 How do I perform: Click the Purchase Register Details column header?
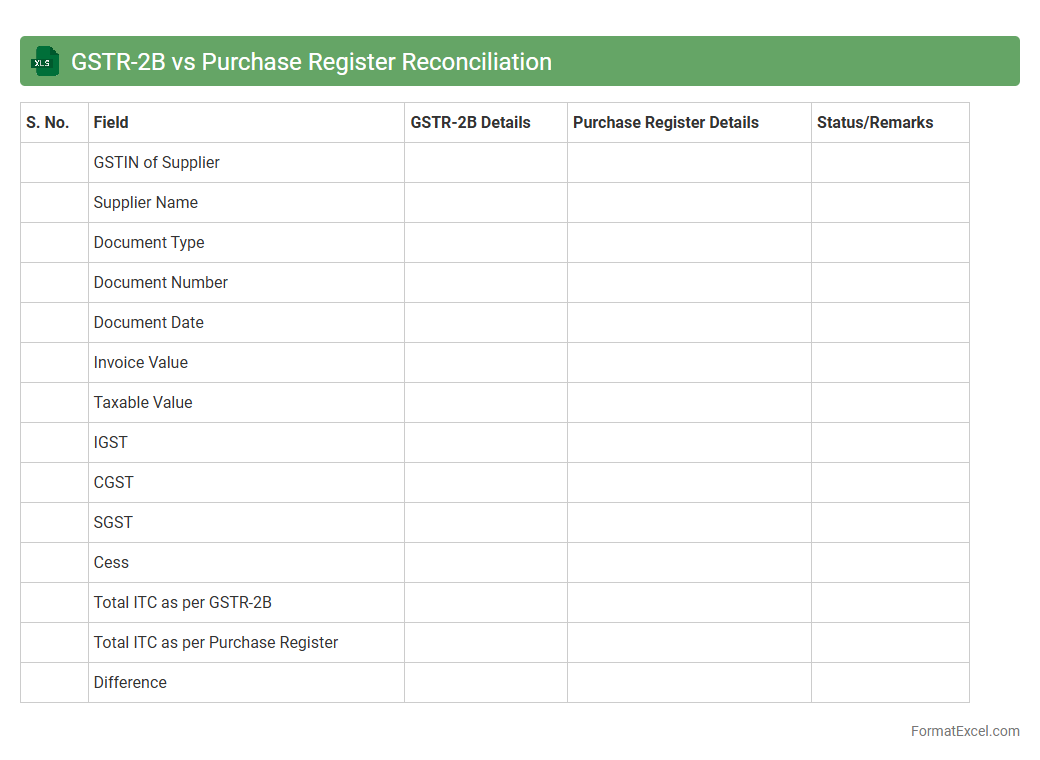tap(666, 123)
